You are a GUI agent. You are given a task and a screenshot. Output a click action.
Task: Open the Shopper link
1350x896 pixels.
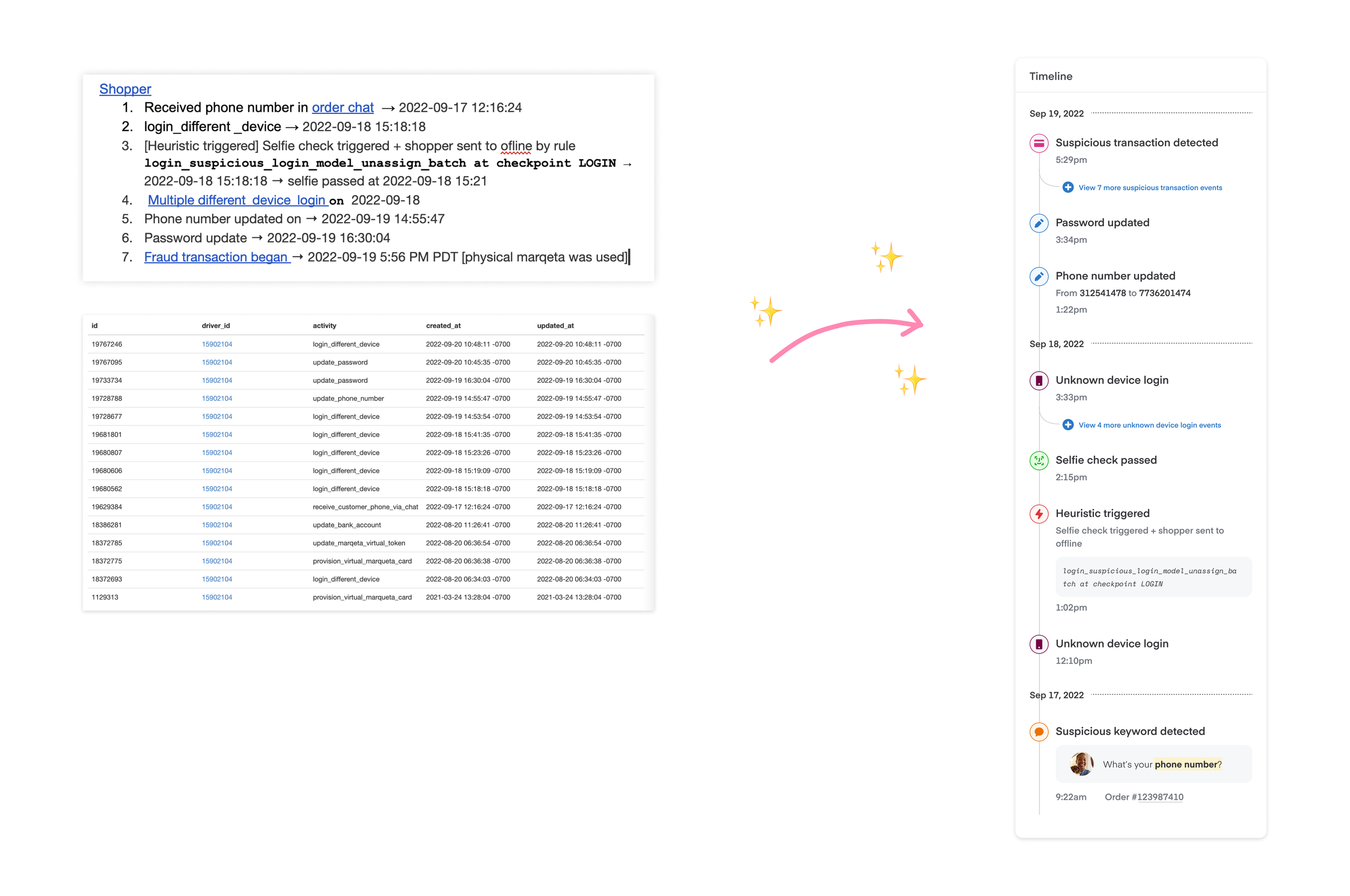tap(125, 89)
